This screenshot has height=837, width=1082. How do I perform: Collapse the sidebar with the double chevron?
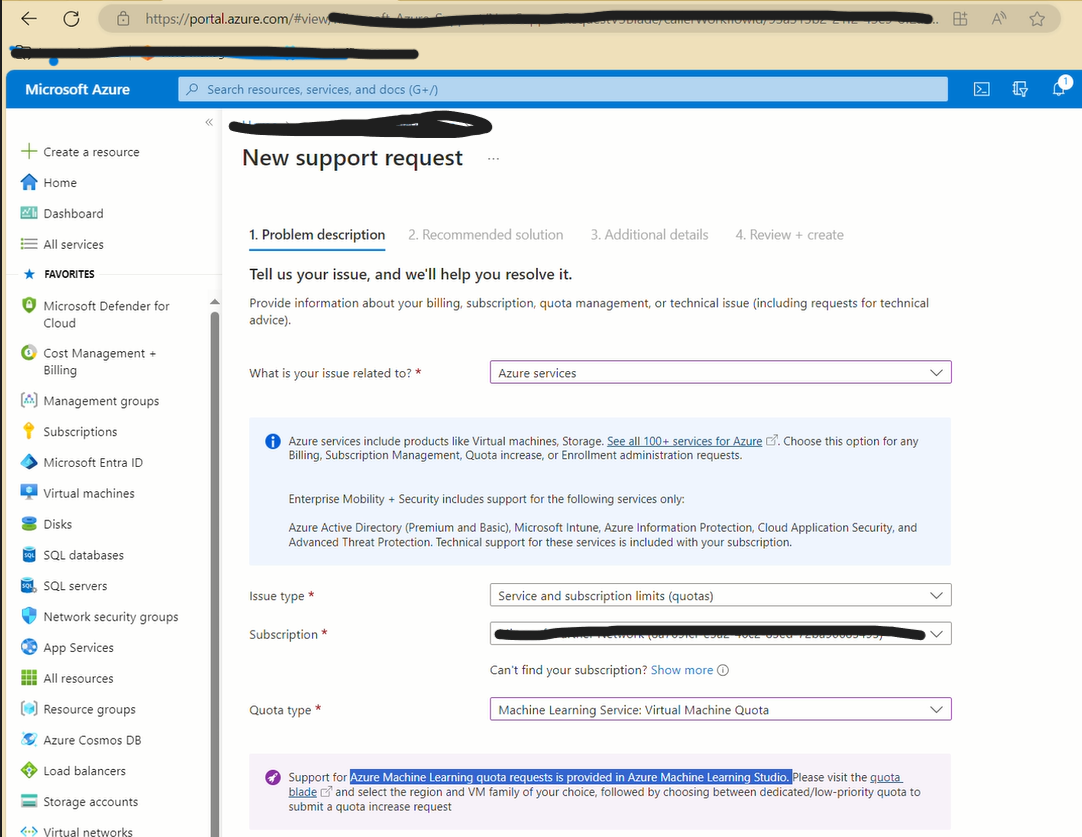coord(209,122)
